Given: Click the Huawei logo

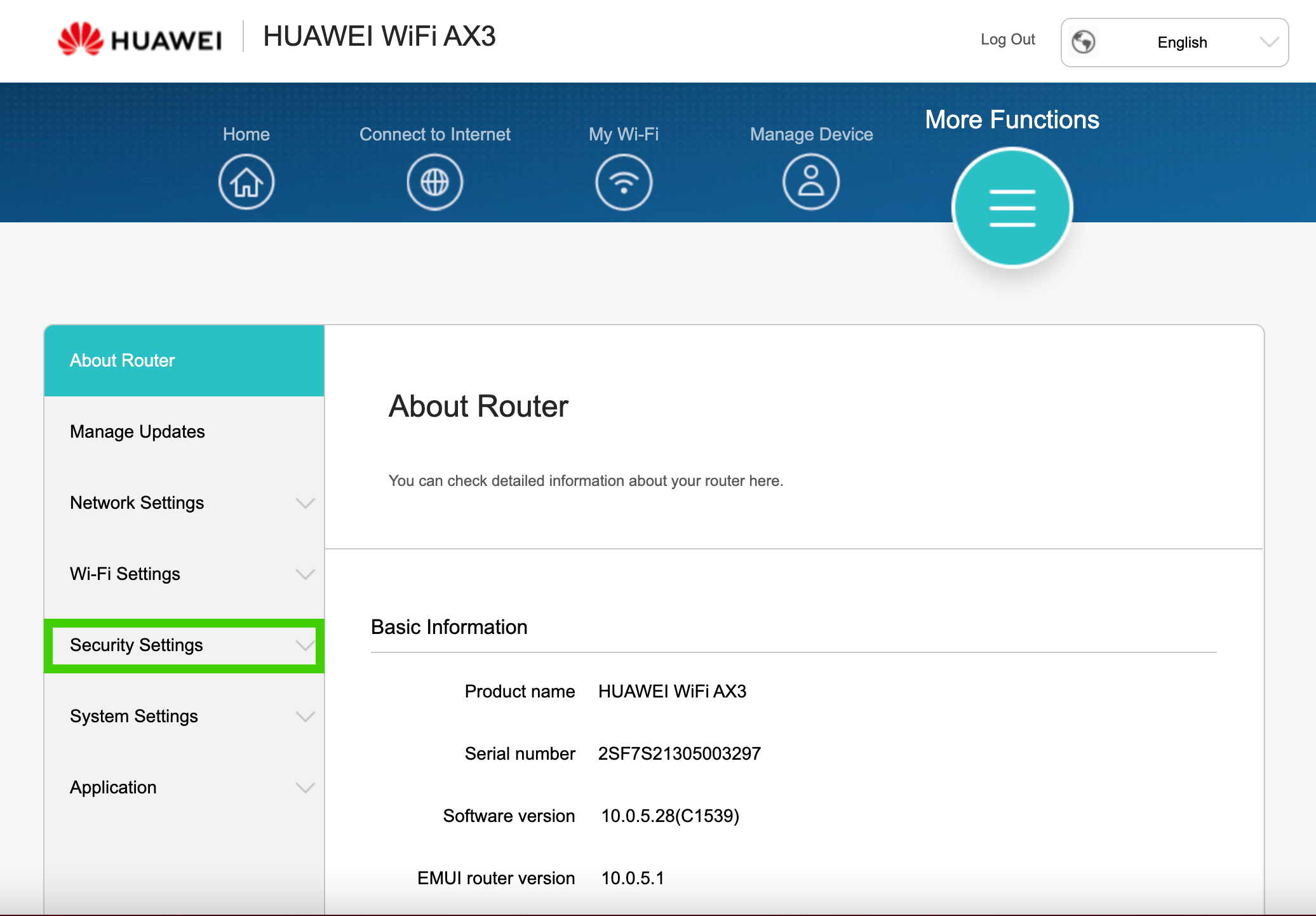Looking at the screenshot, I should pos(140,39).
